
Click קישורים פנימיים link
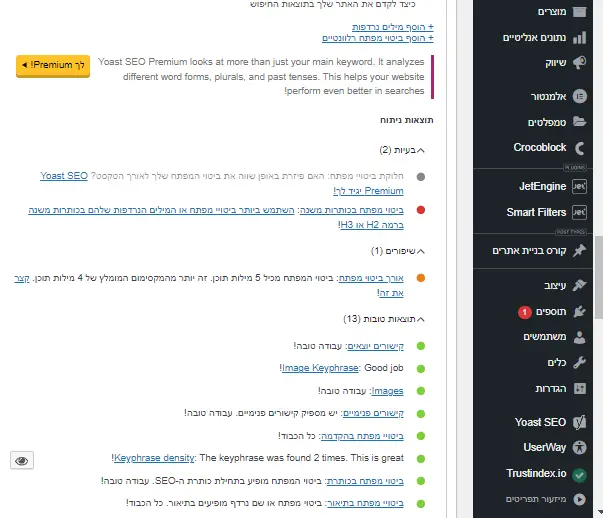pos(373,413)
